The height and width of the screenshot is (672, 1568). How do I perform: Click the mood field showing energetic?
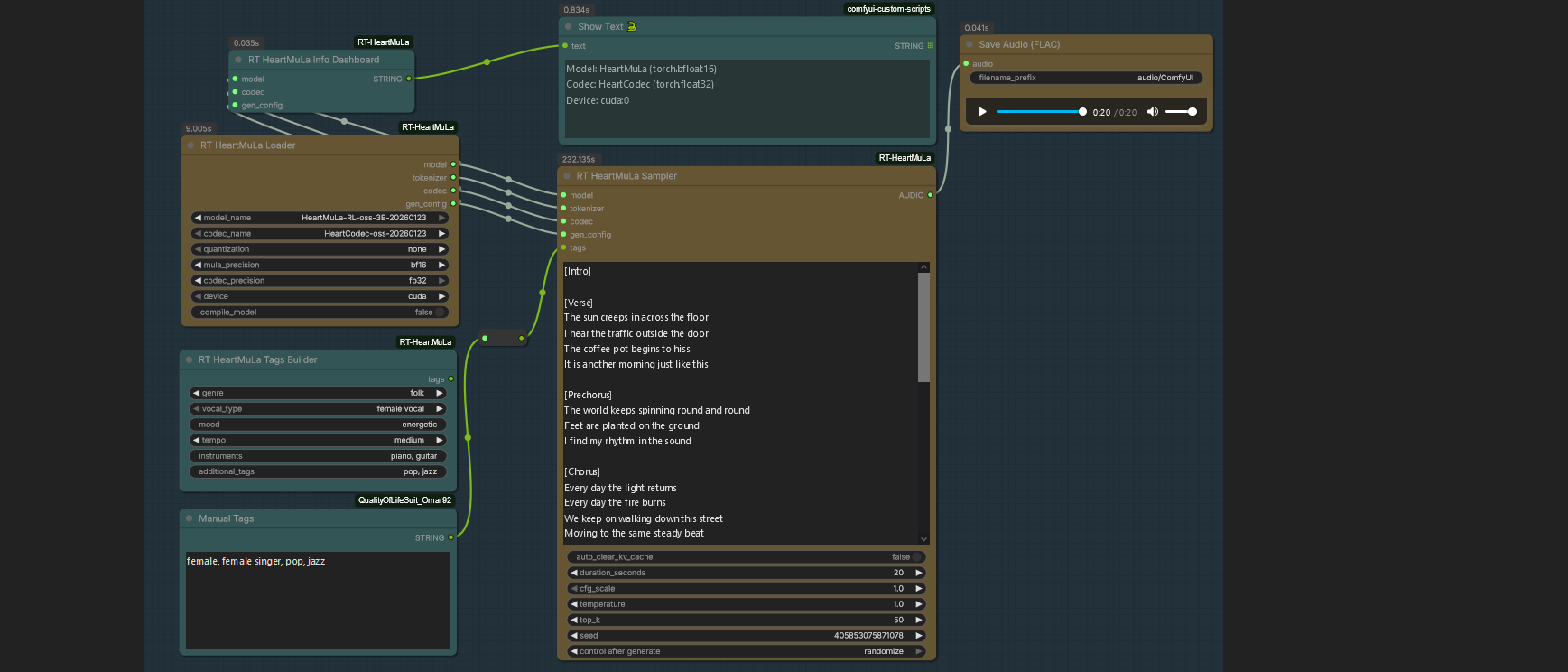tap(318, 425)
